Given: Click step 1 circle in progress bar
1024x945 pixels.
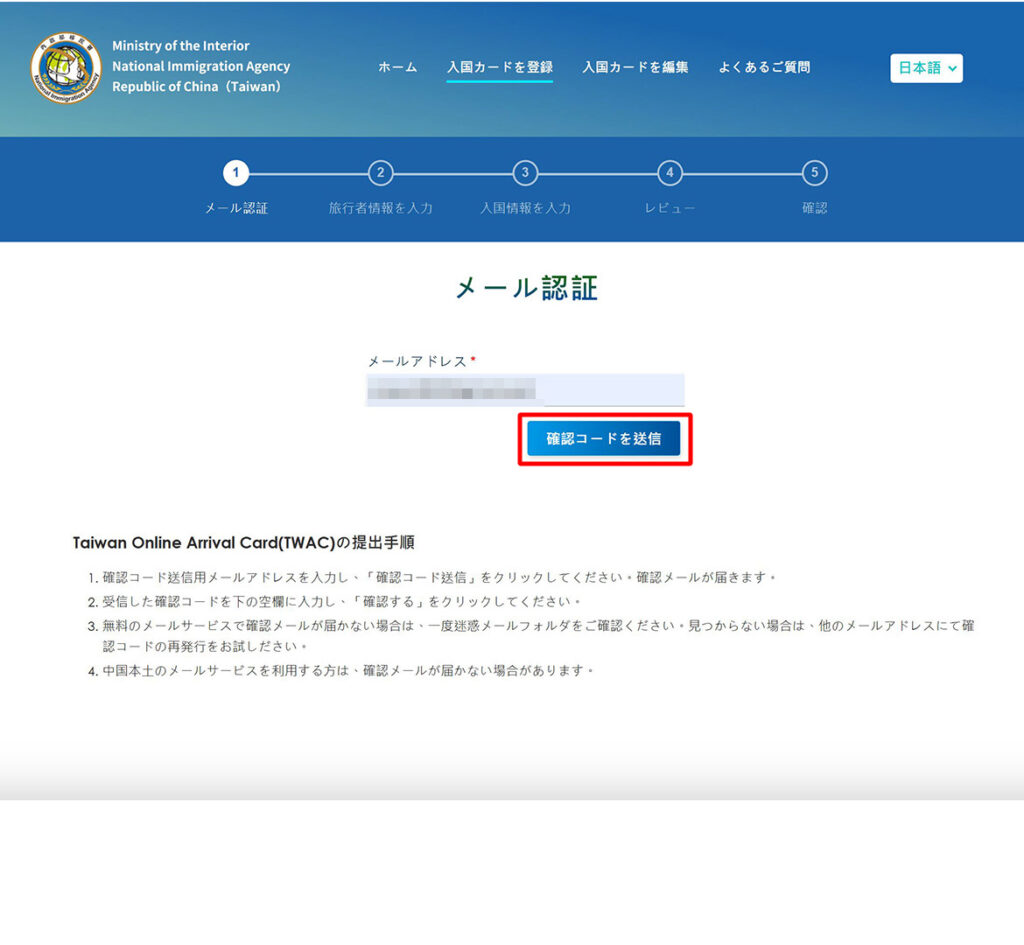Looking at the screenshot, I should pyautogui.click(x=236, y=173).
